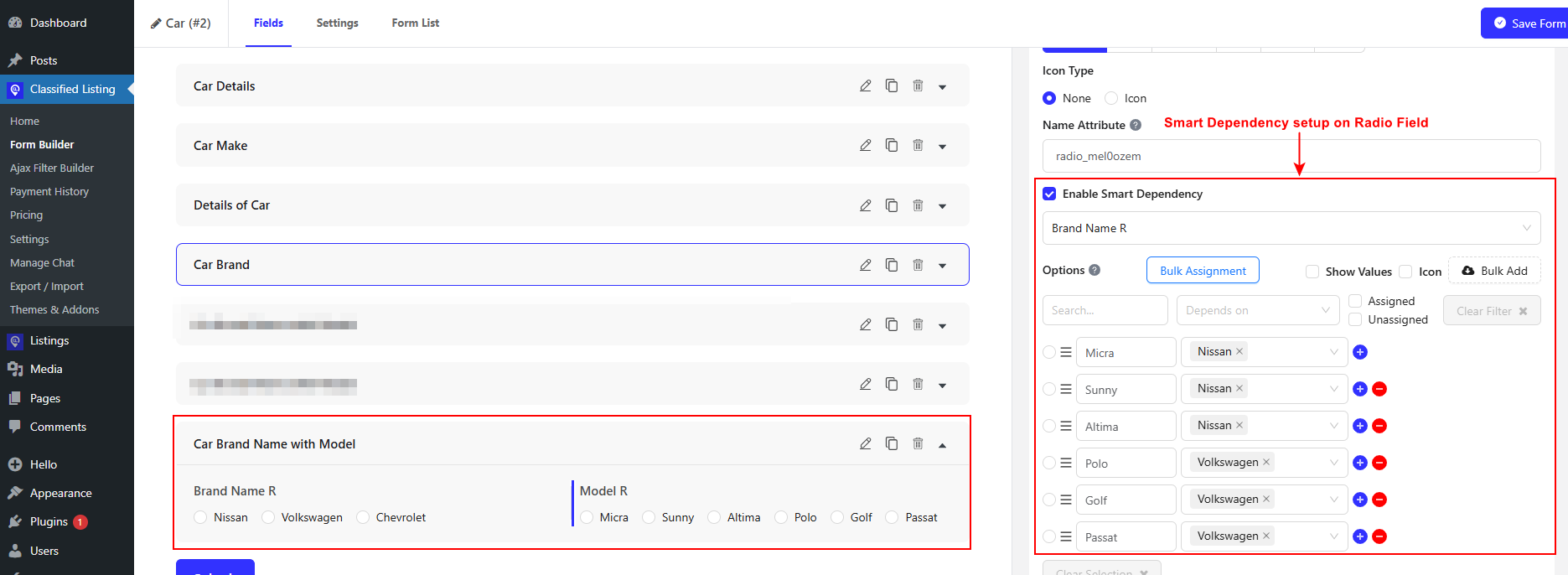This screenshot has width=1568, height=575.
Task: Click the Bulk Assignment button
Action: (x=1203, y=270)
